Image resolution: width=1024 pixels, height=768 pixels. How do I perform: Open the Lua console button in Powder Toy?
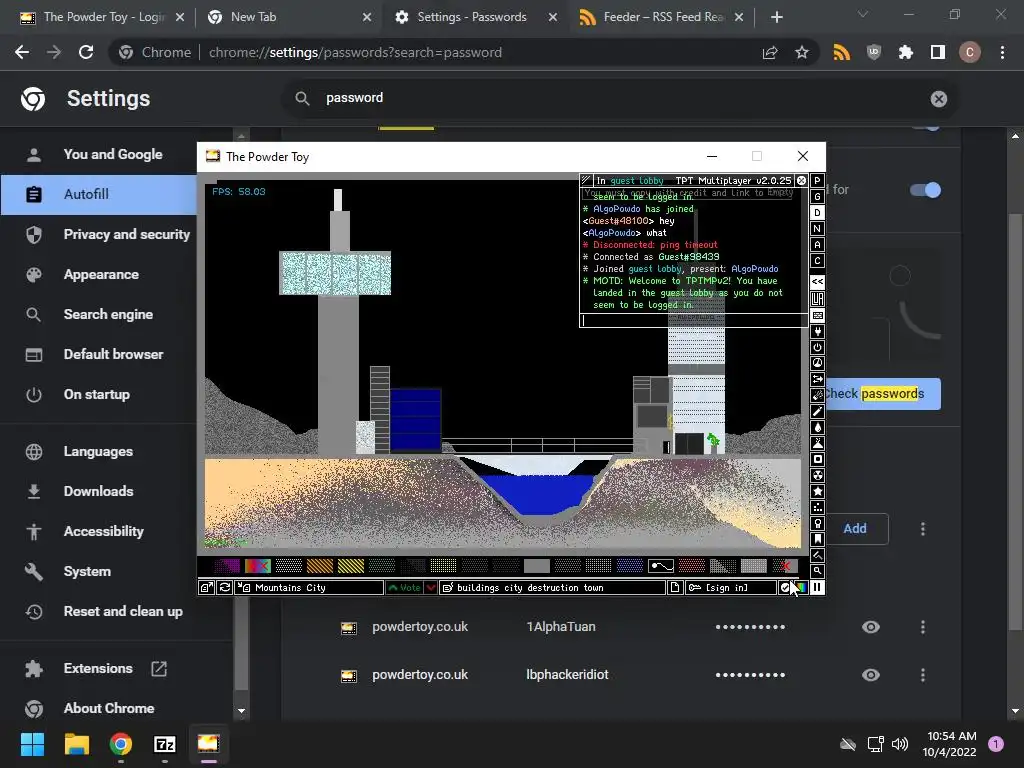click(817, 299)
